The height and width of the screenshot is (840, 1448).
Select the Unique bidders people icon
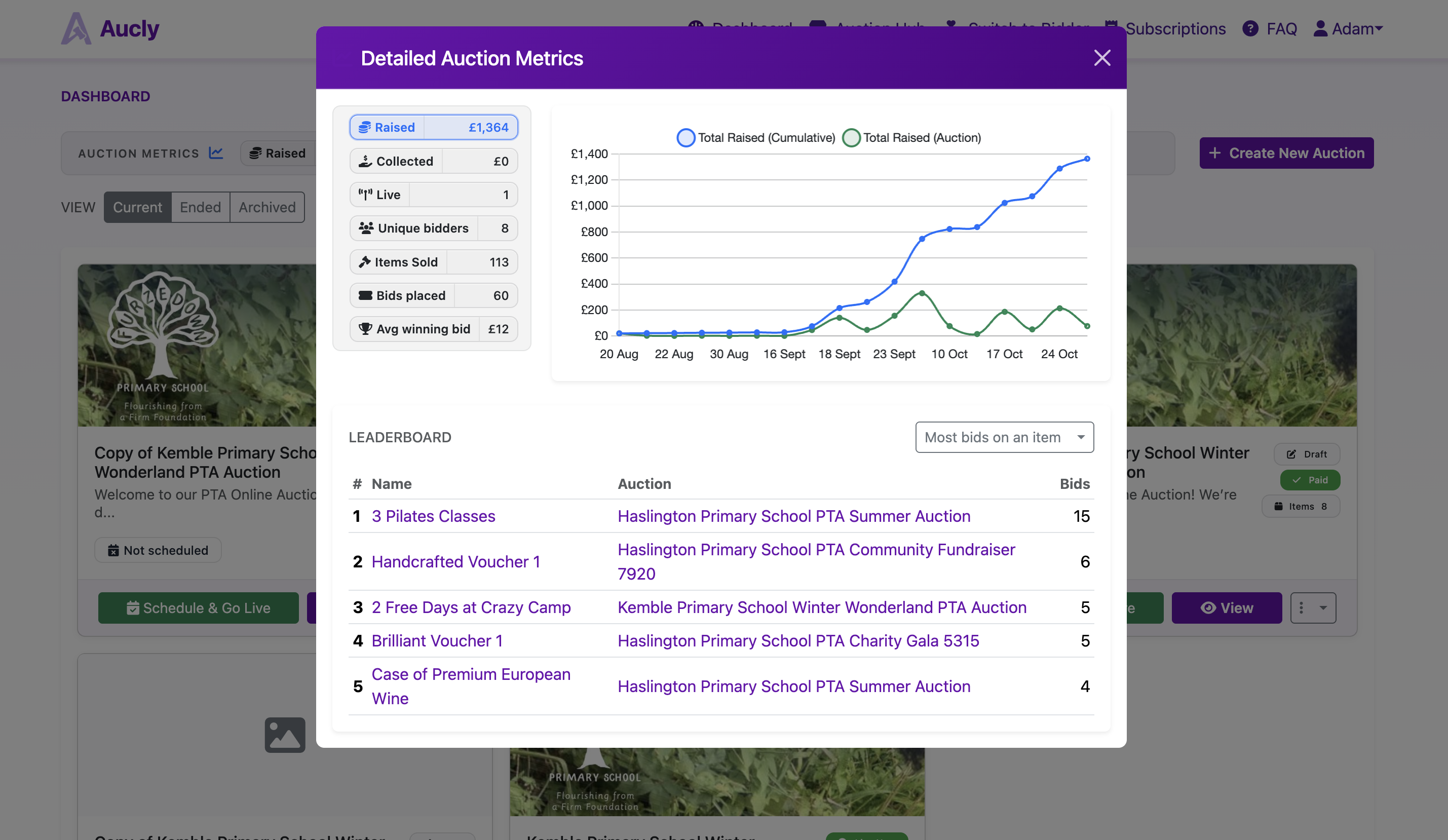coord(366,228)
